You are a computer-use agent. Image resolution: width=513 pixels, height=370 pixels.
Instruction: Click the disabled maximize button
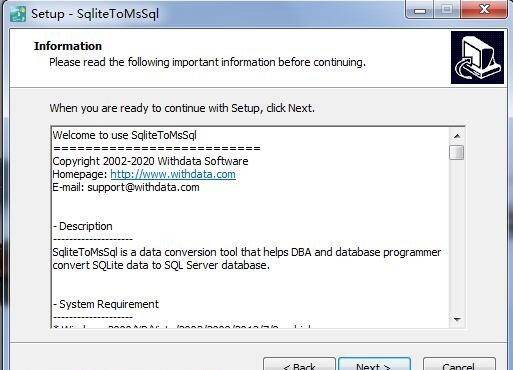point(447,10)
